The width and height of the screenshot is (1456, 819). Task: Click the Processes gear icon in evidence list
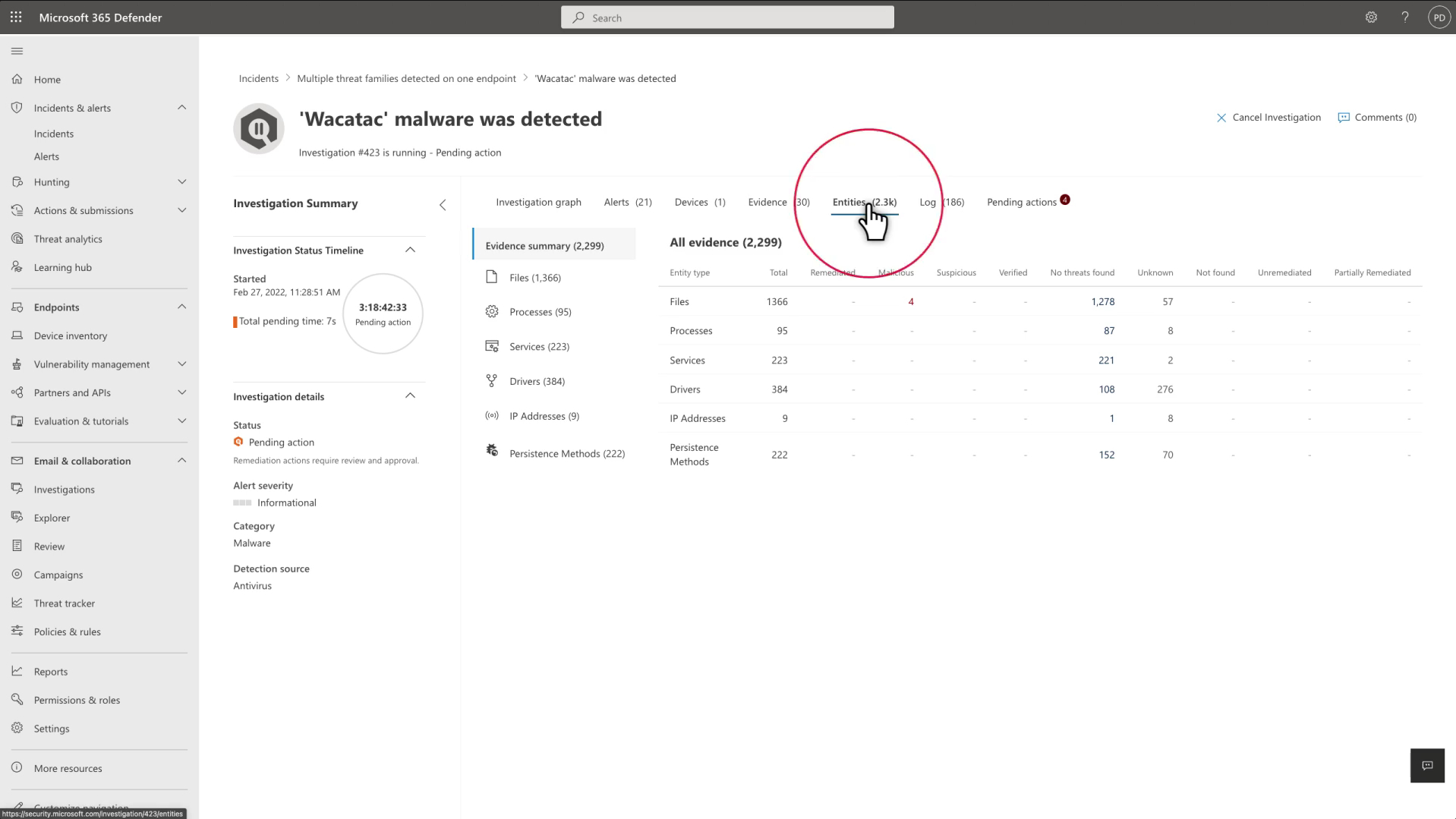(x=492, y=311)
